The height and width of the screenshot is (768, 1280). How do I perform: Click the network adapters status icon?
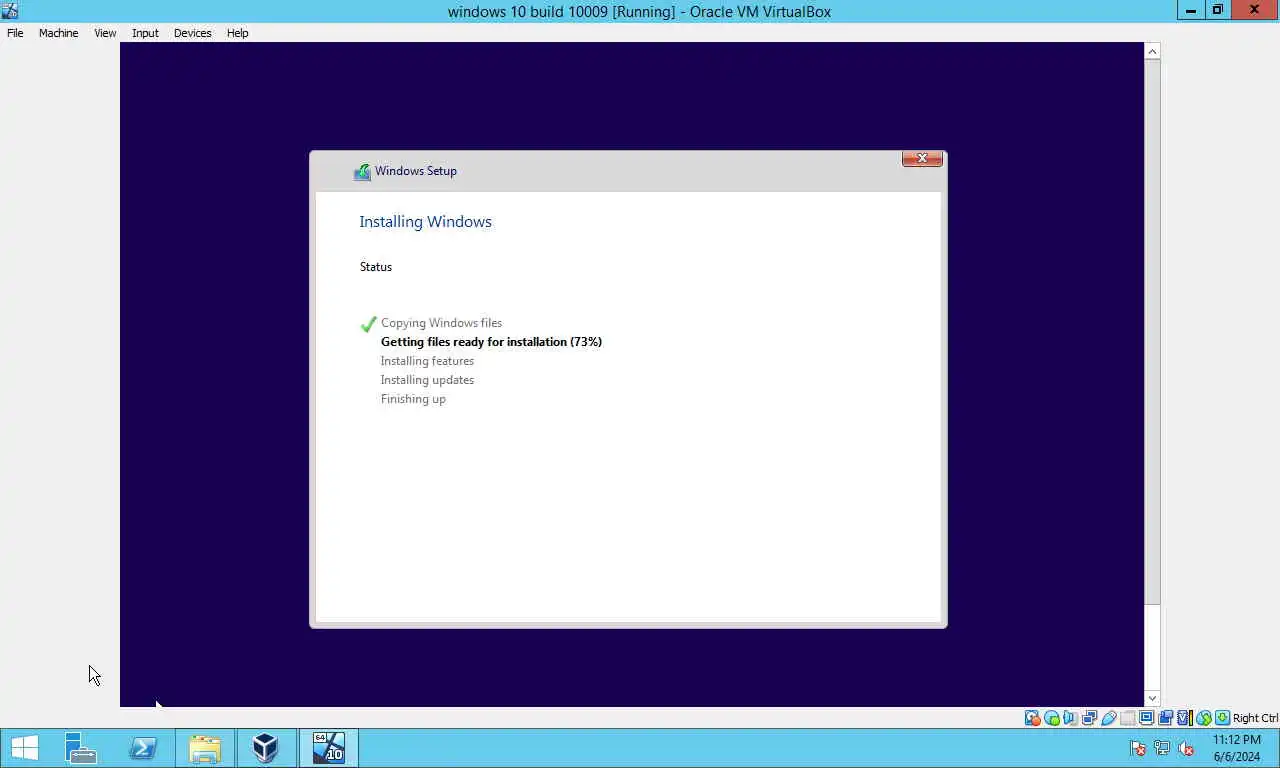click(1089, 718)
